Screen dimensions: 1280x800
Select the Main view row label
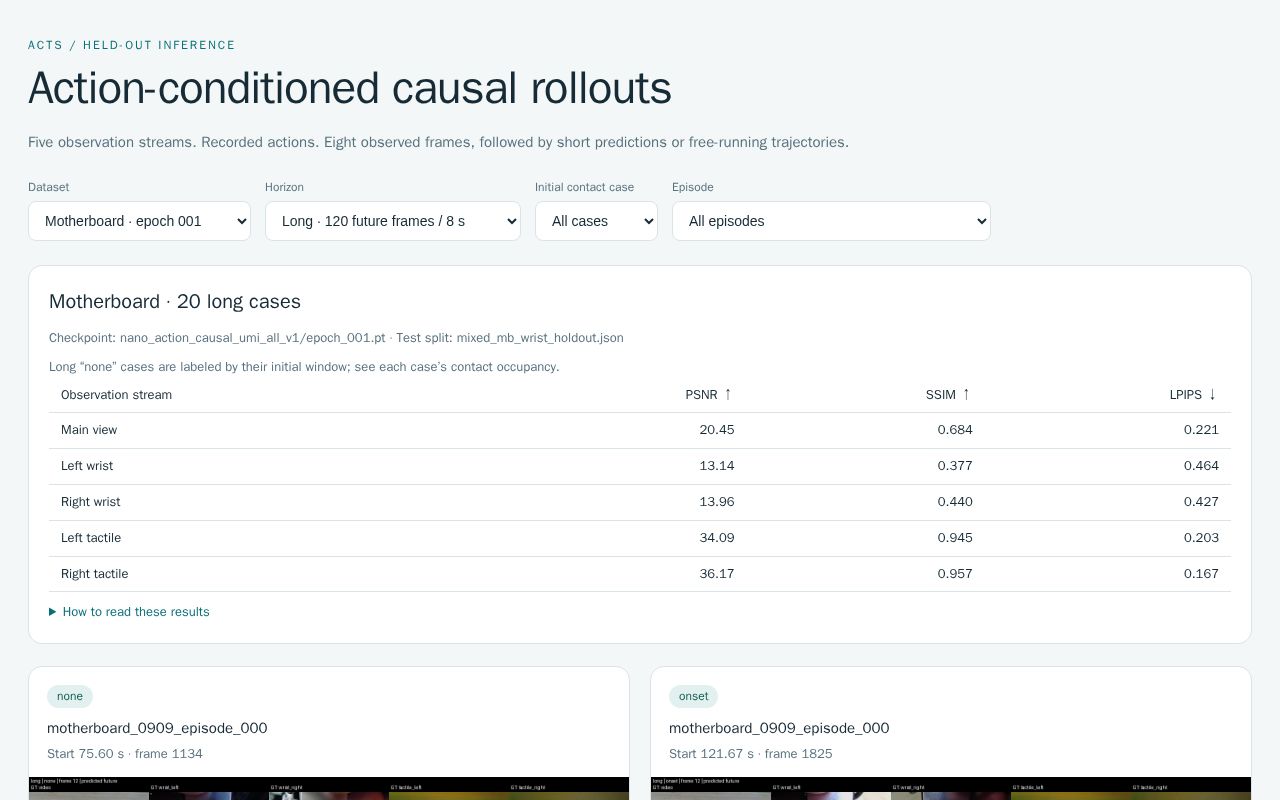coord(89,430)
